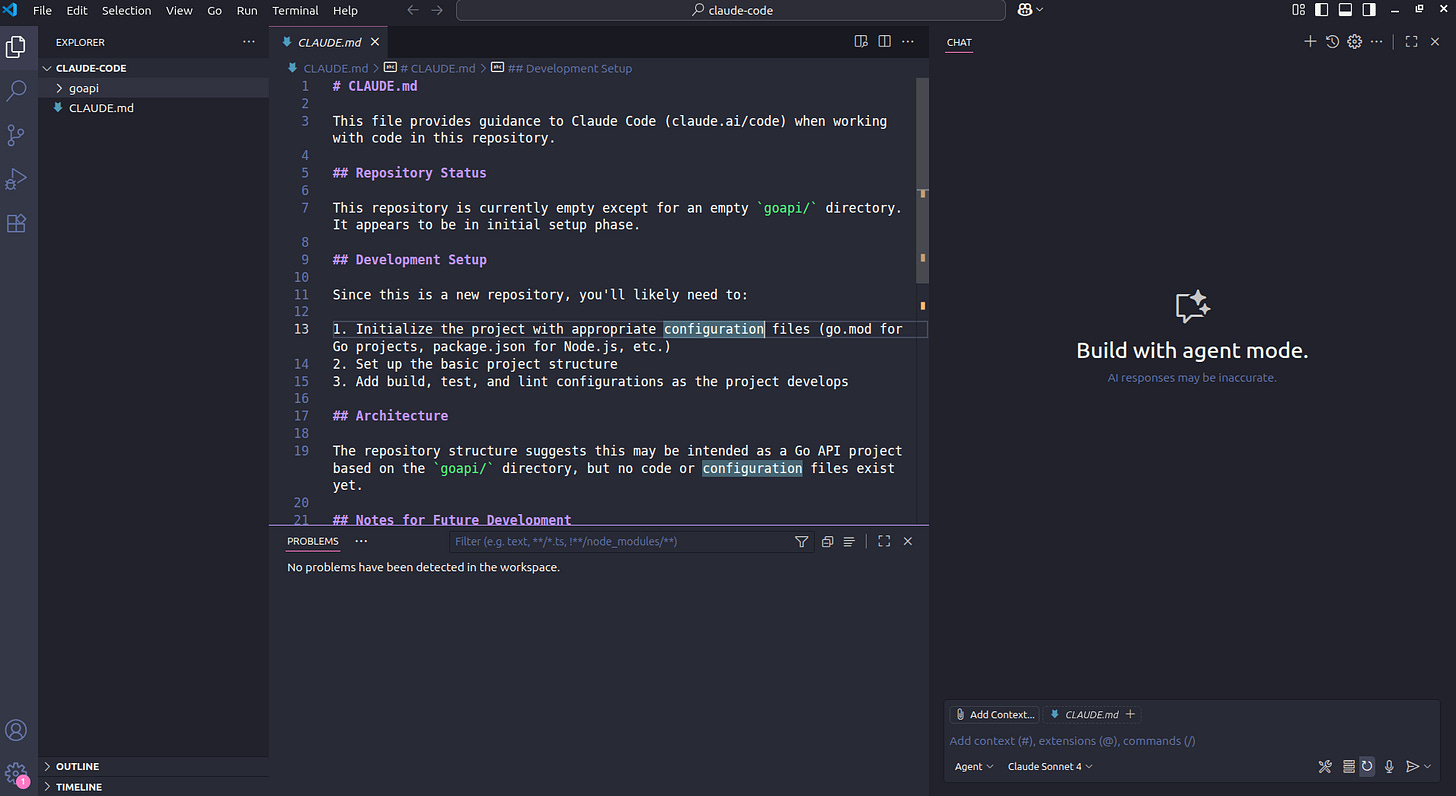The width and height of the screenshot is (1456, 796).
Task: Open chat panel More Actions ellipsis
Action: coord(1378,42)
